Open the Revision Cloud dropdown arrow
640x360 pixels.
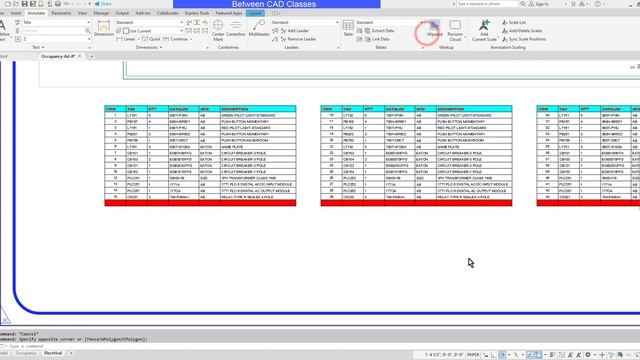tap(464, 37)
